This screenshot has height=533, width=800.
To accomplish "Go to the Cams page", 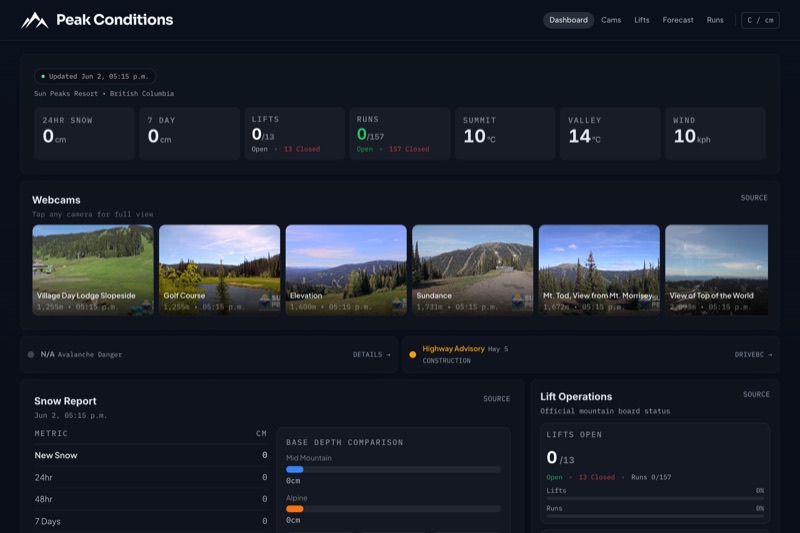I will 611,20.
